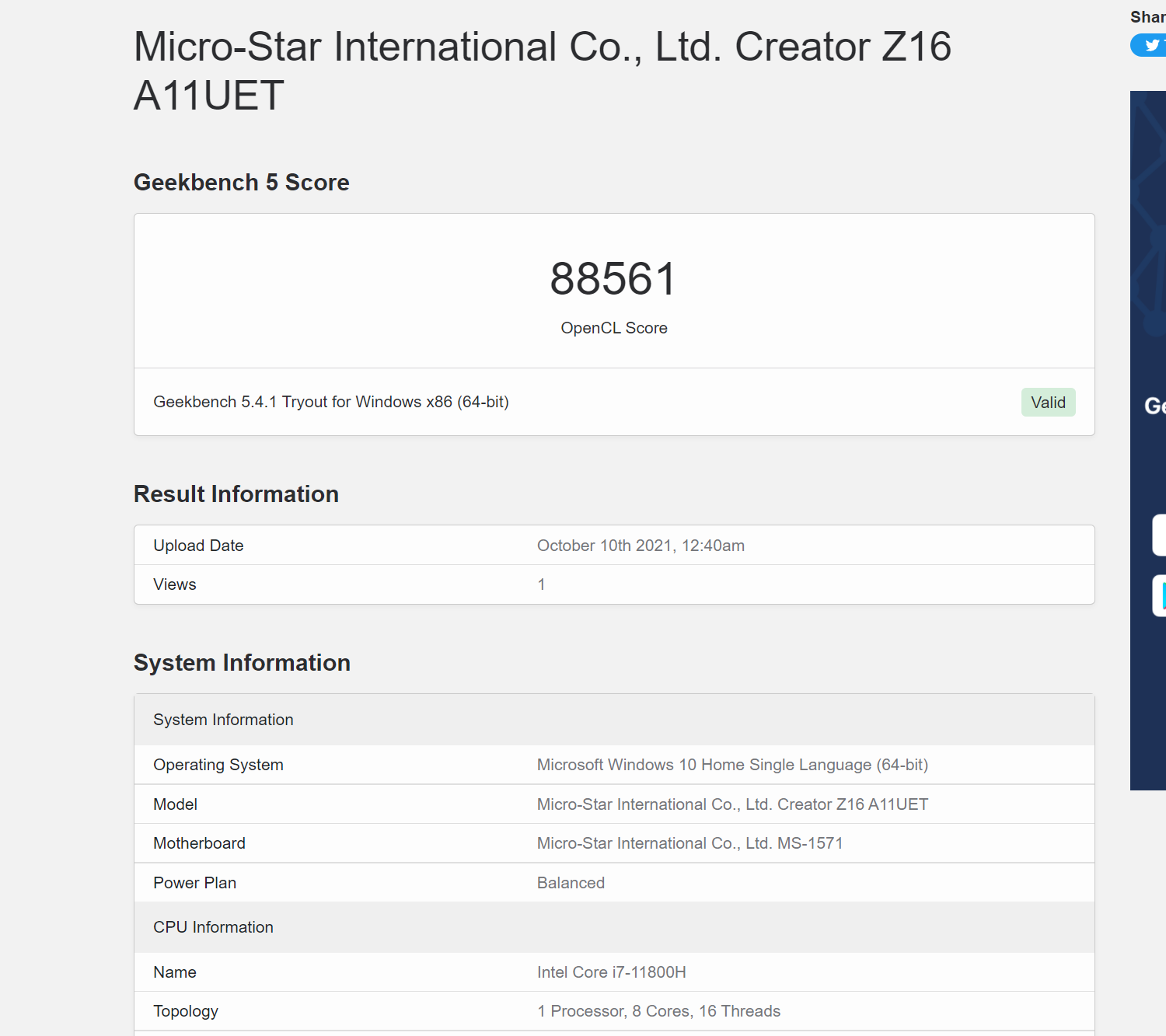
Task: Click Geekbench 5.4.1 Tryout version text
Action: pyautogui.click(x=331, y=402)
